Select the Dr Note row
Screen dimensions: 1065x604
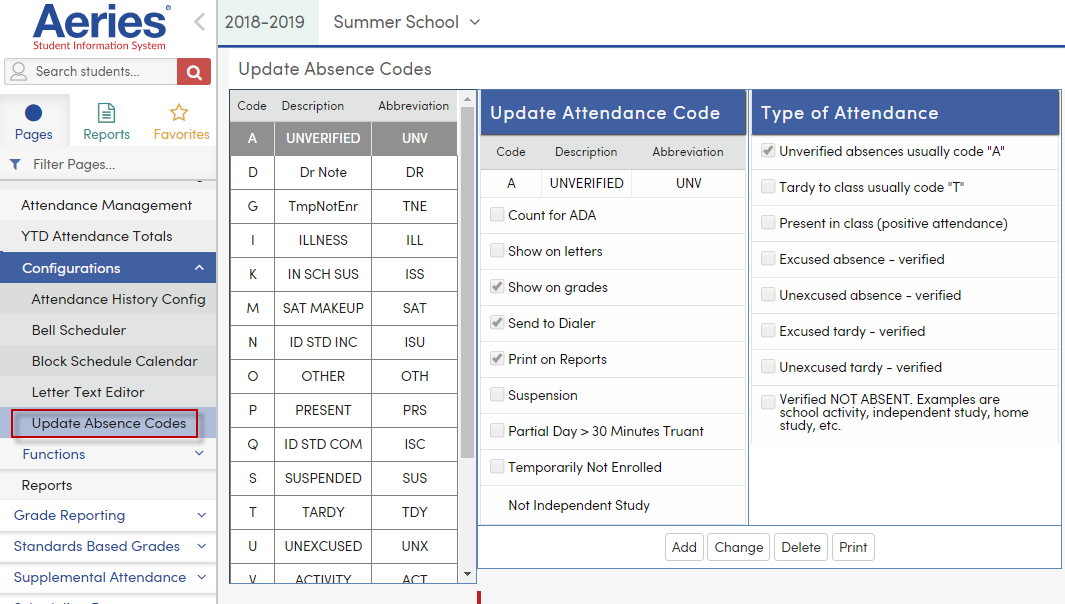[344, 173]
